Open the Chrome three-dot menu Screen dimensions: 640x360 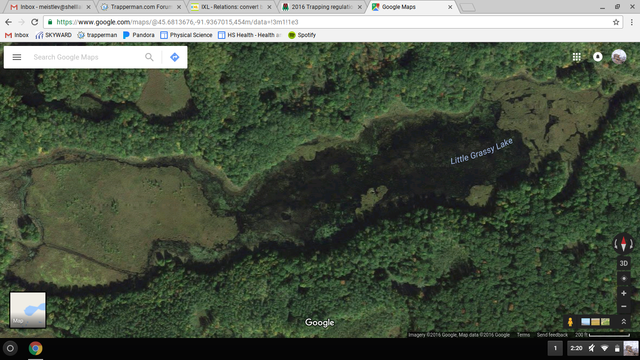click(631, 22)
